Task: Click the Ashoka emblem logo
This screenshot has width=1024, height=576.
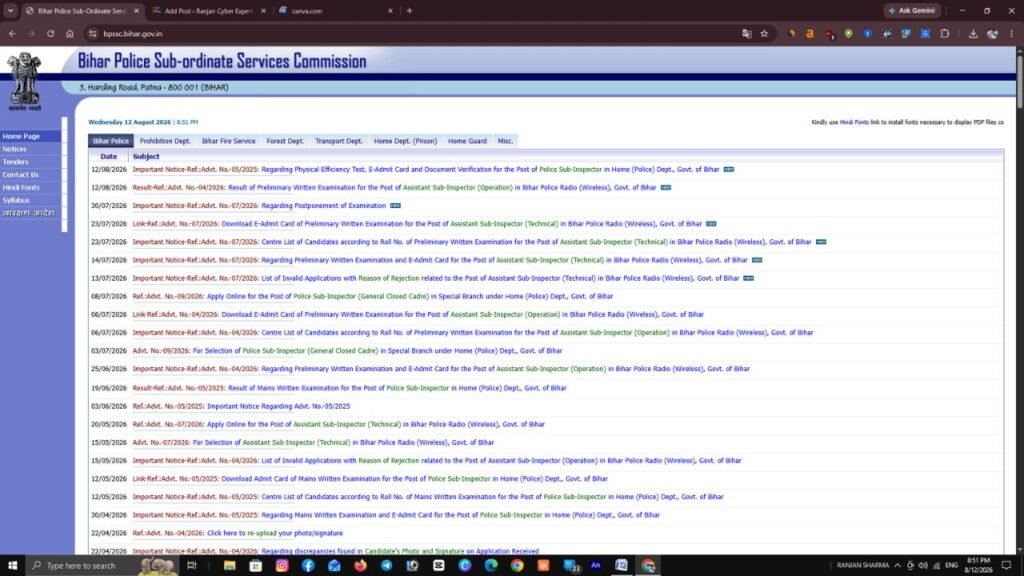Action: pos(25,81)
